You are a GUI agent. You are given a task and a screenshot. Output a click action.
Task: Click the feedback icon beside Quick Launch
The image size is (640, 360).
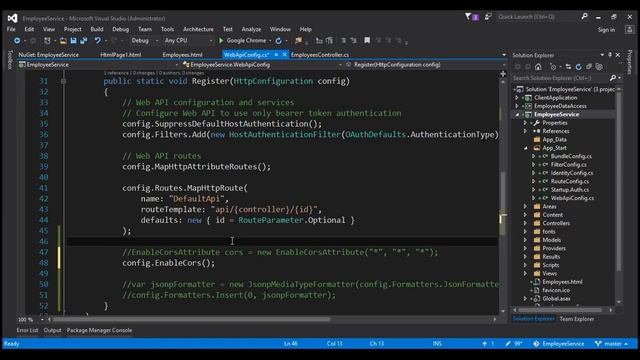(x=488, y=17)
